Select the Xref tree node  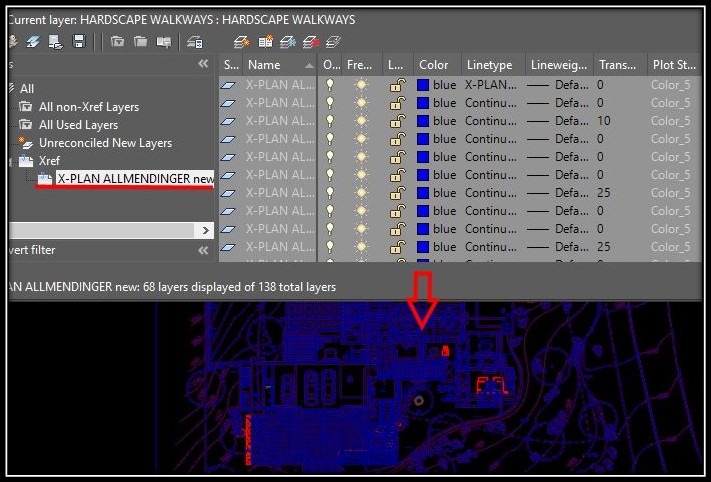(49, 161)
